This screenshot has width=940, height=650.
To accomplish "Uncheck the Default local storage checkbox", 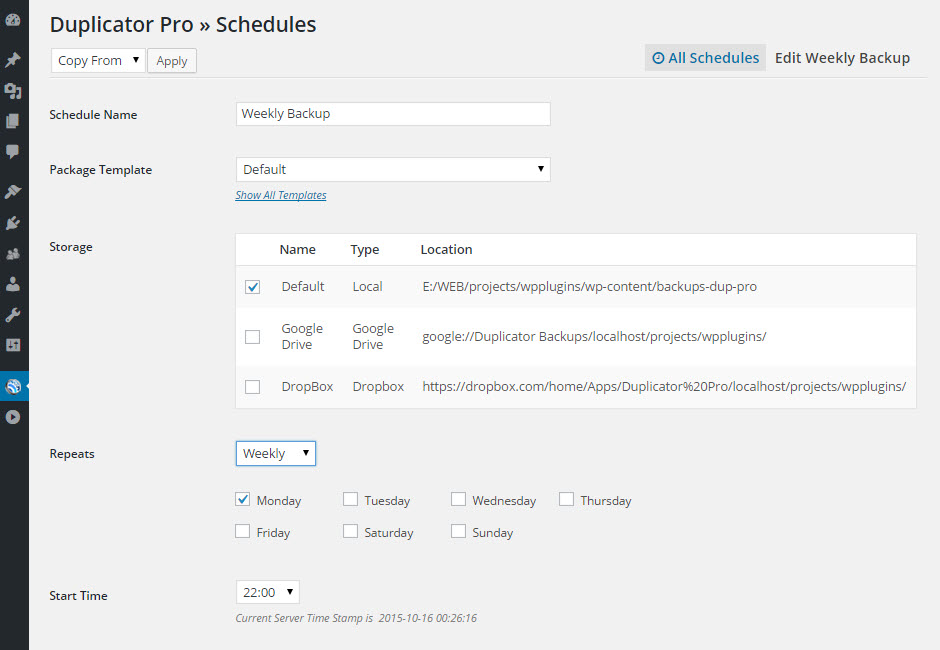I will pyautogui.click(x=252, y=287).
